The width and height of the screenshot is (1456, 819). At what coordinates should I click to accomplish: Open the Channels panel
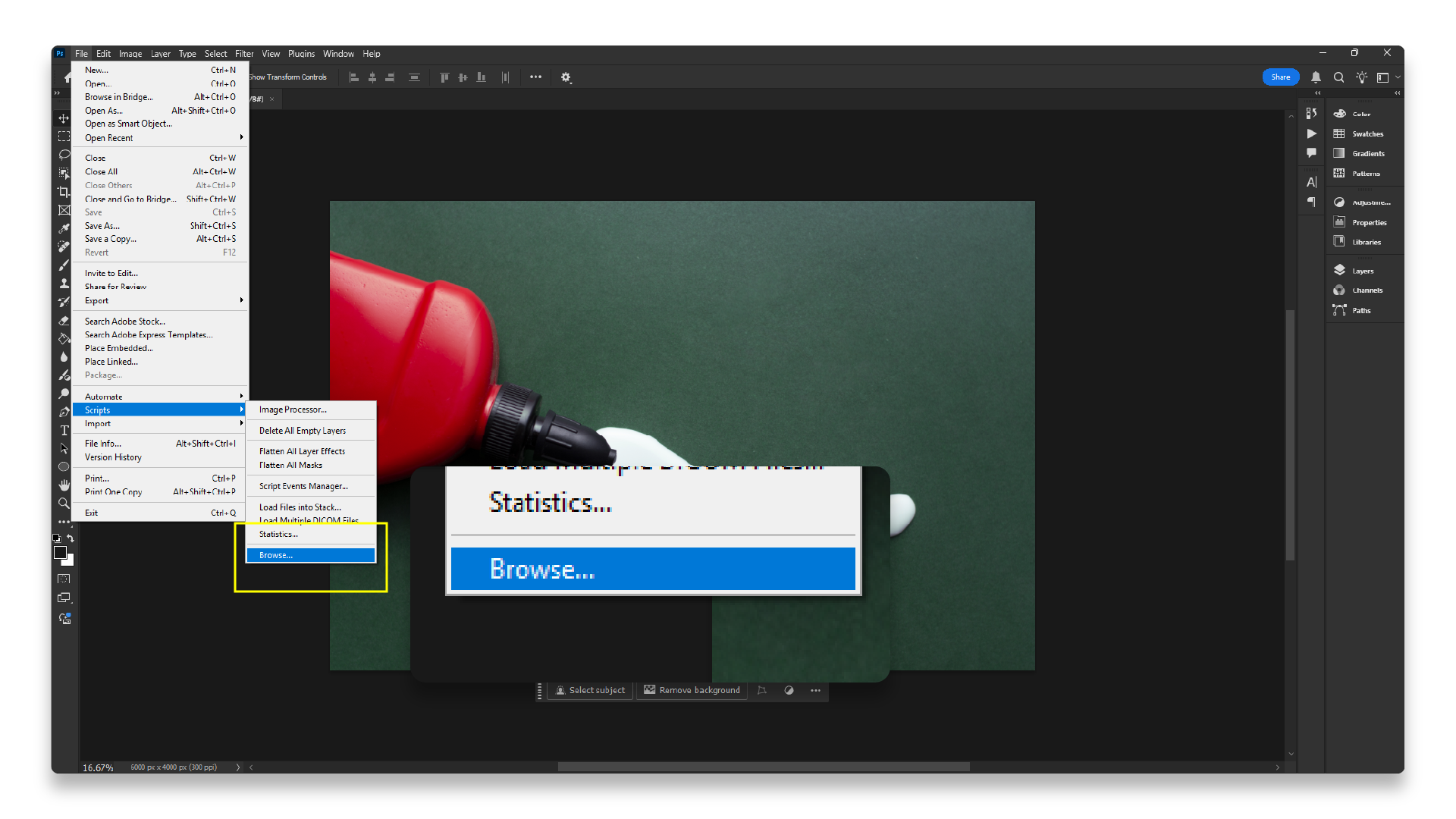[x=1367, y=290]
